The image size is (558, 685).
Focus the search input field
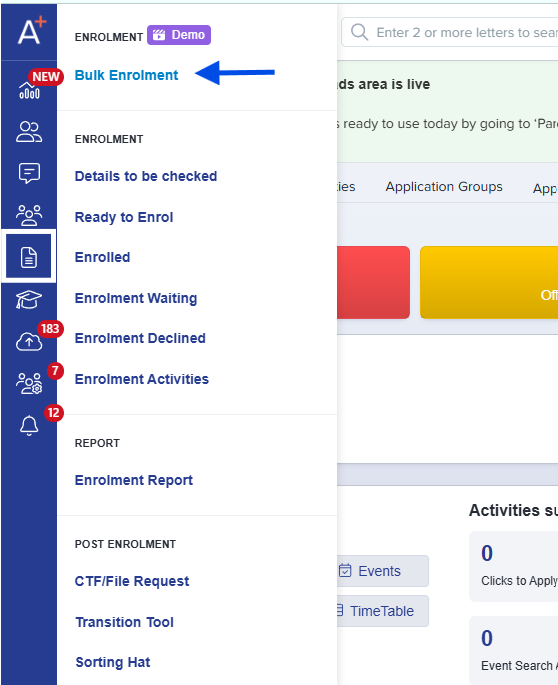[450, 32]
